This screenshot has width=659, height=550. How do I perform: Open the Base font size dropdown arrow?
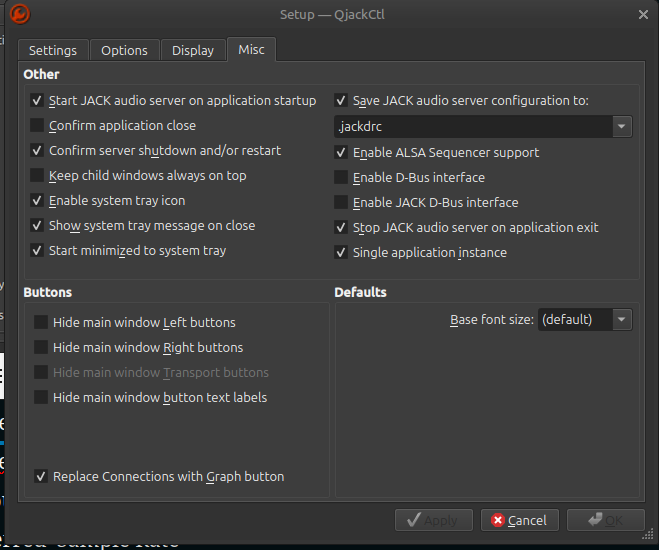(622, 320)
